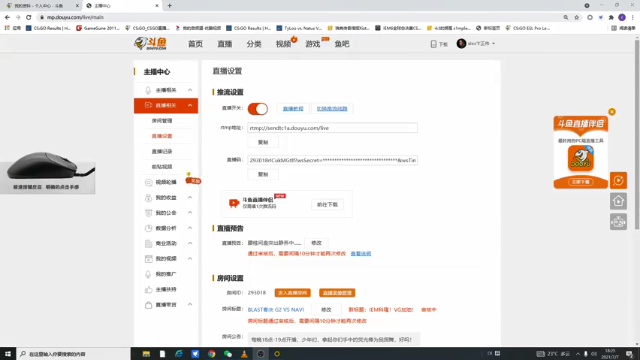The image size is (640, 360).
Task: Click the user avatar picture
Action: 461,43
